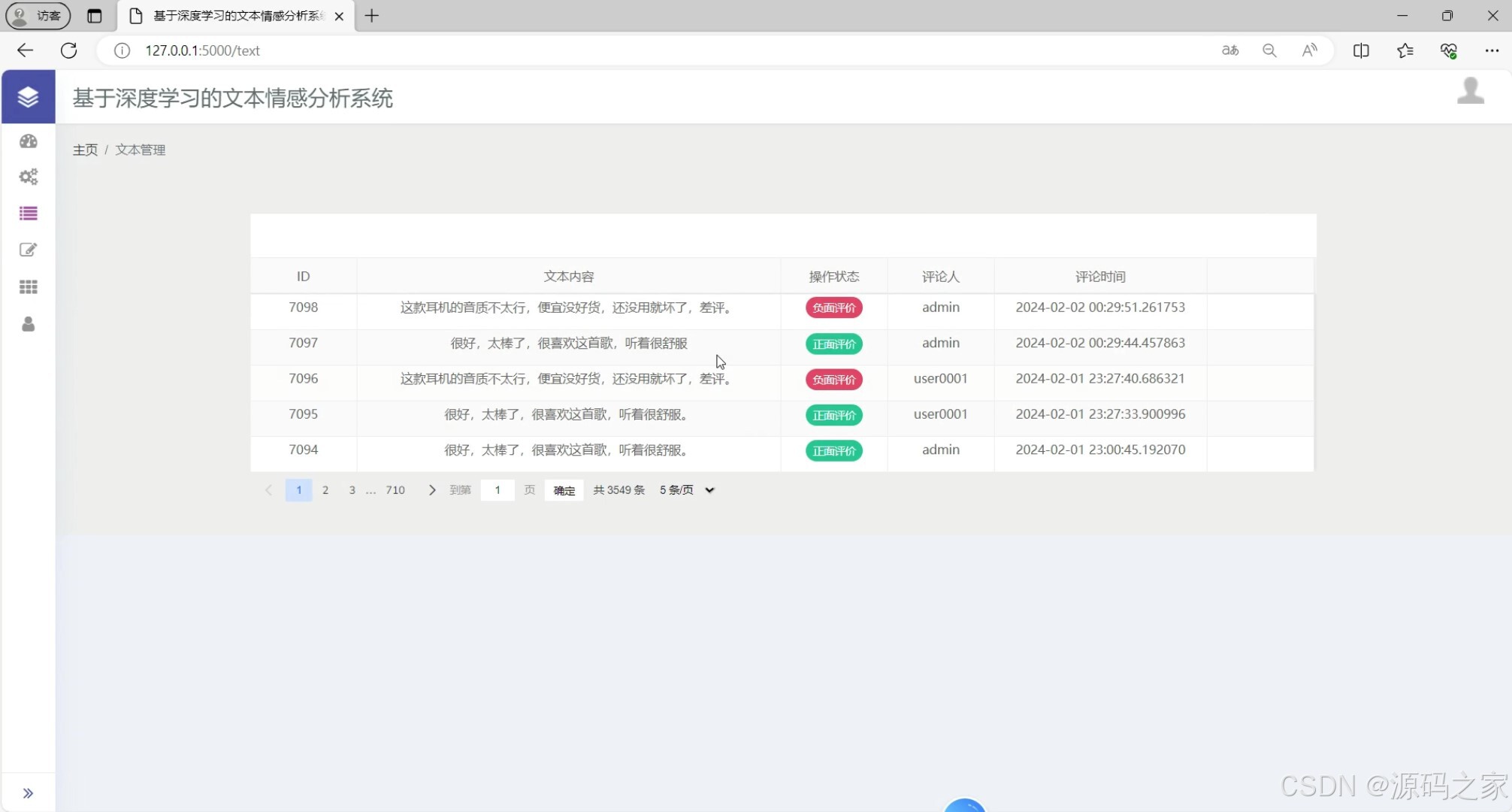Open the settings gear in the sidebar

[x=28, y=177]
